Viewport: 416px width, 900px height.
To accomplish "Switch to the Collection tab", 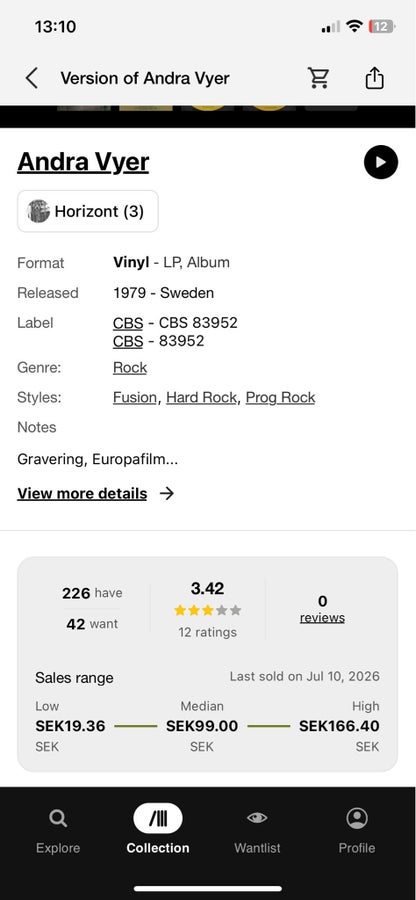I will coord(158,830).
